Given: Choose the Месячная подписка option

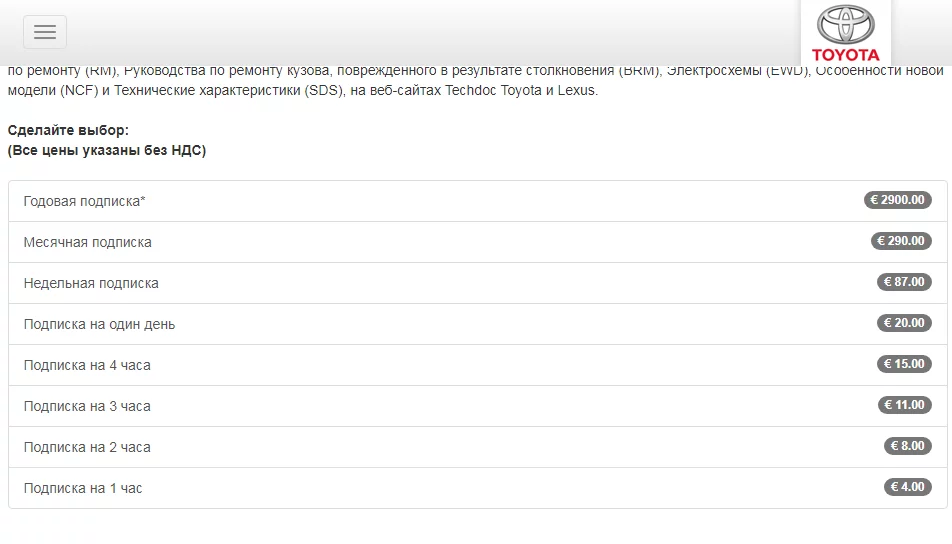Looking at the screenshot, I should click(88, 242).
